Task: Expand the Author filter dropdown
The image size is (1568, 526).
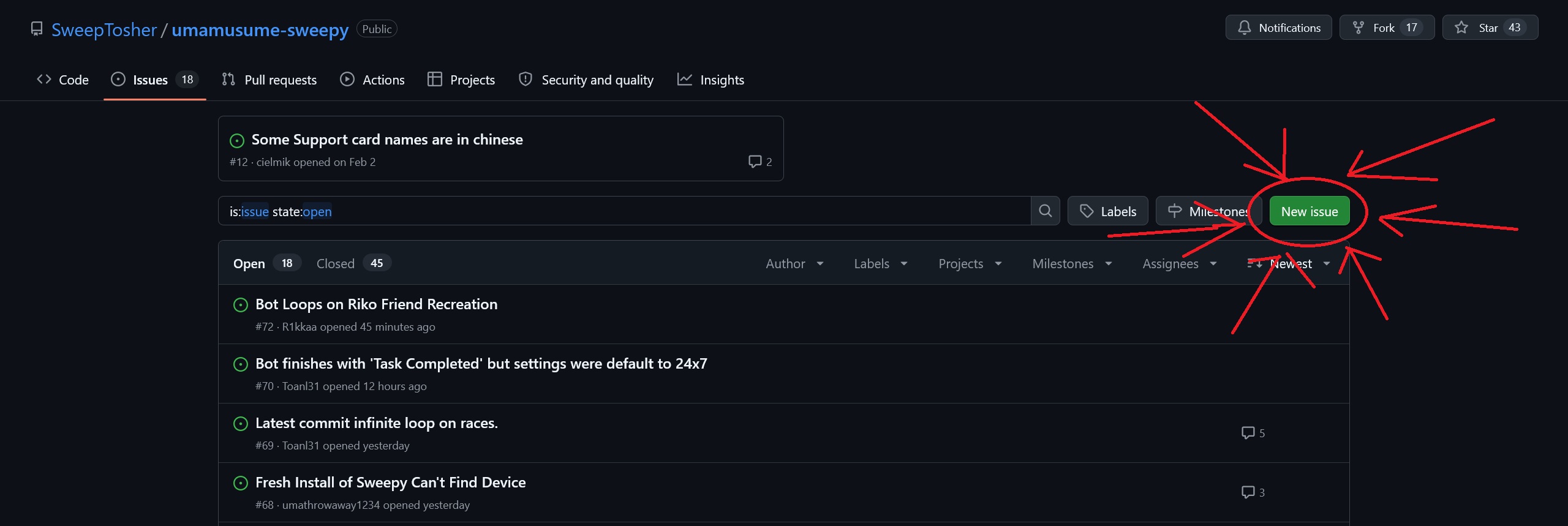Action: pos(794,264)
